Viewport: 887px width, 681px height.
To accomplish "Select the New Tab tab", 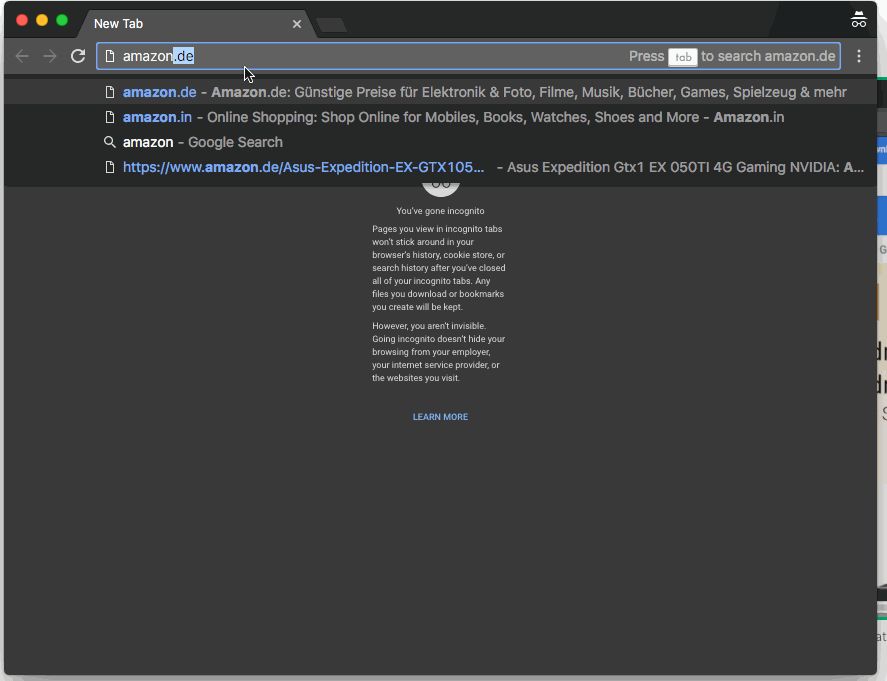I will click(198, 24).
